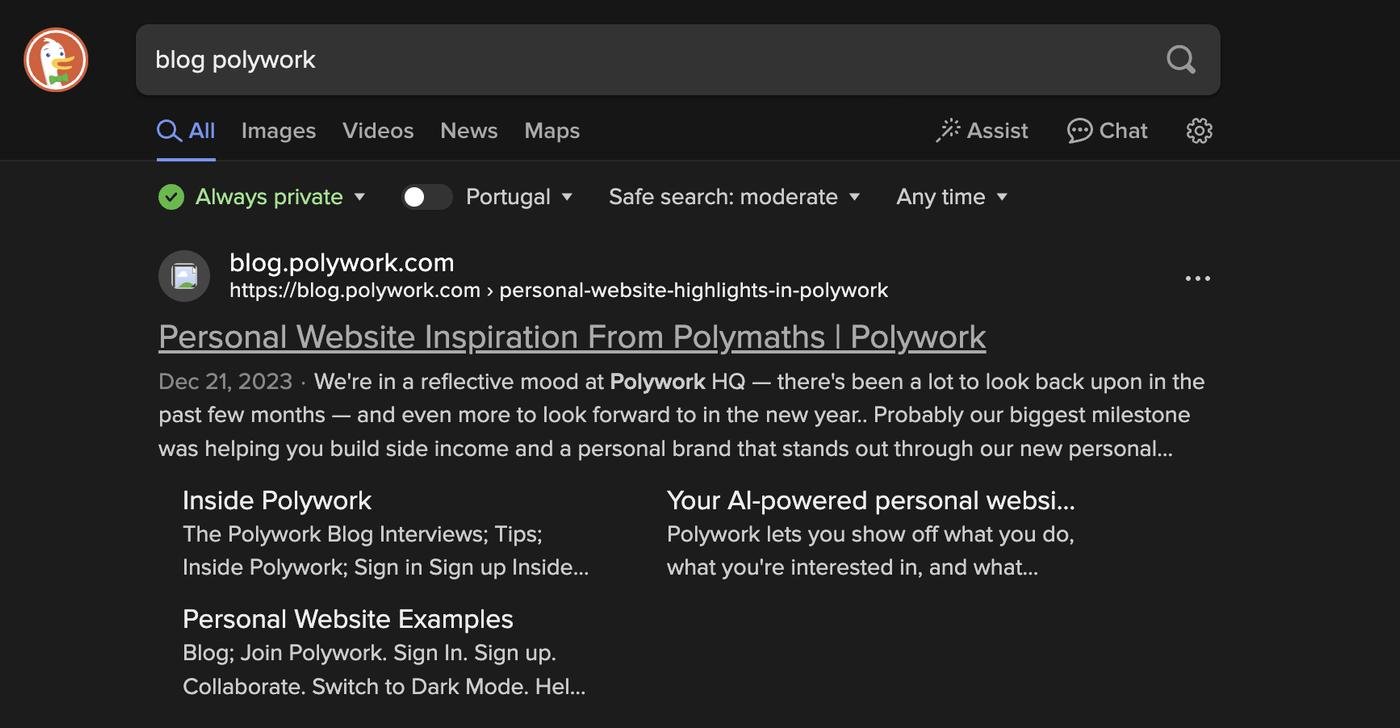Switch to the Maps tab
Viewport: 1400px width, 728px height.
click(x=552, y=131)
